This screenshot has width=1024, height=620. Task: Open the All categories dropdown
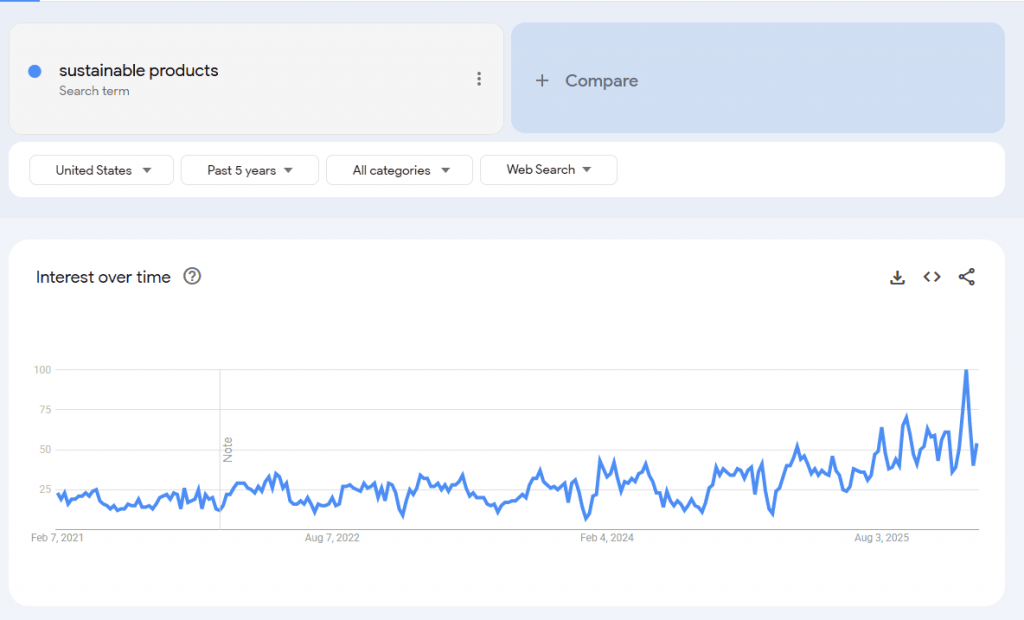pos(399,170)
